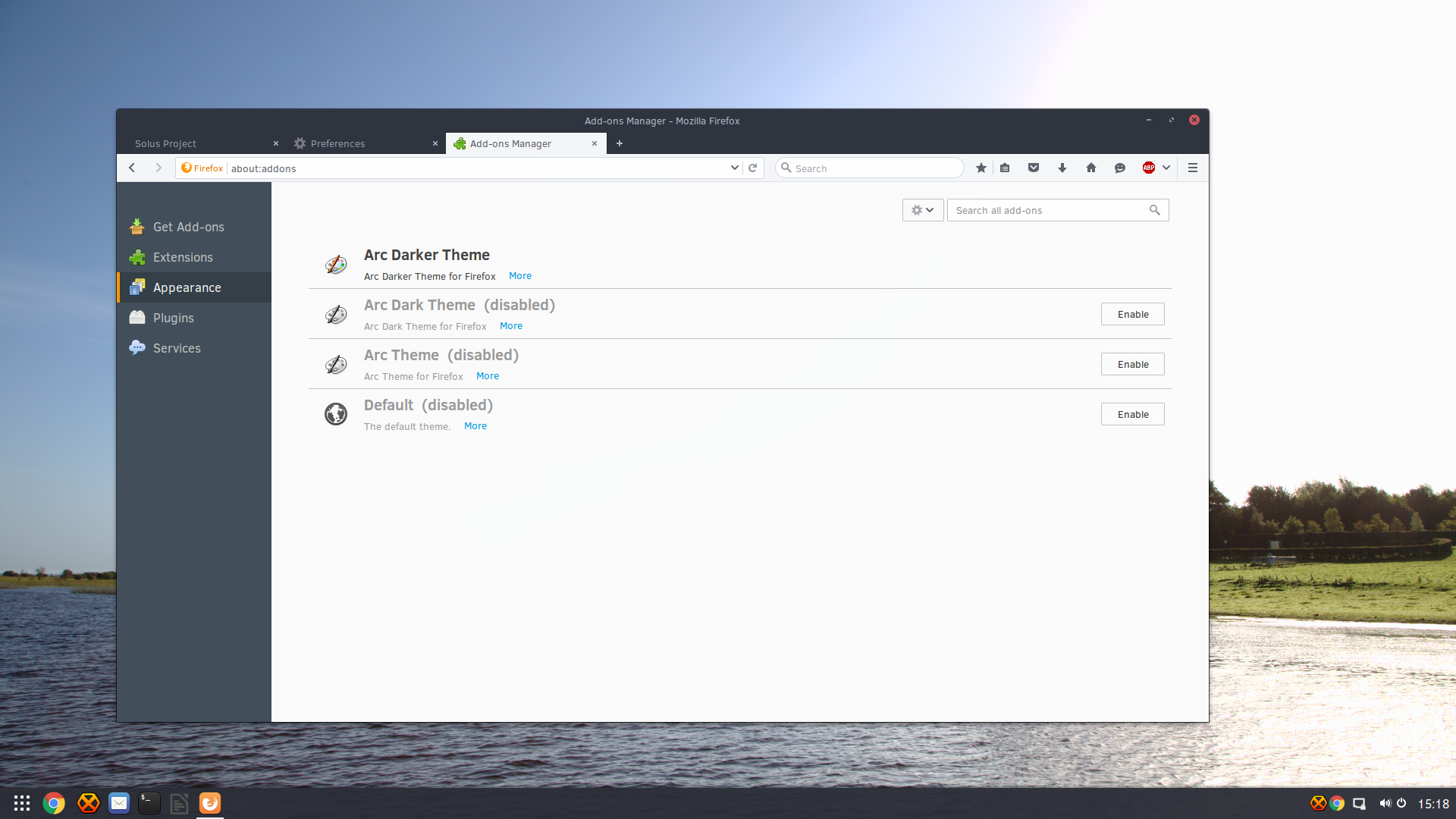Go back with the browser back arrow

coord(132,168)
